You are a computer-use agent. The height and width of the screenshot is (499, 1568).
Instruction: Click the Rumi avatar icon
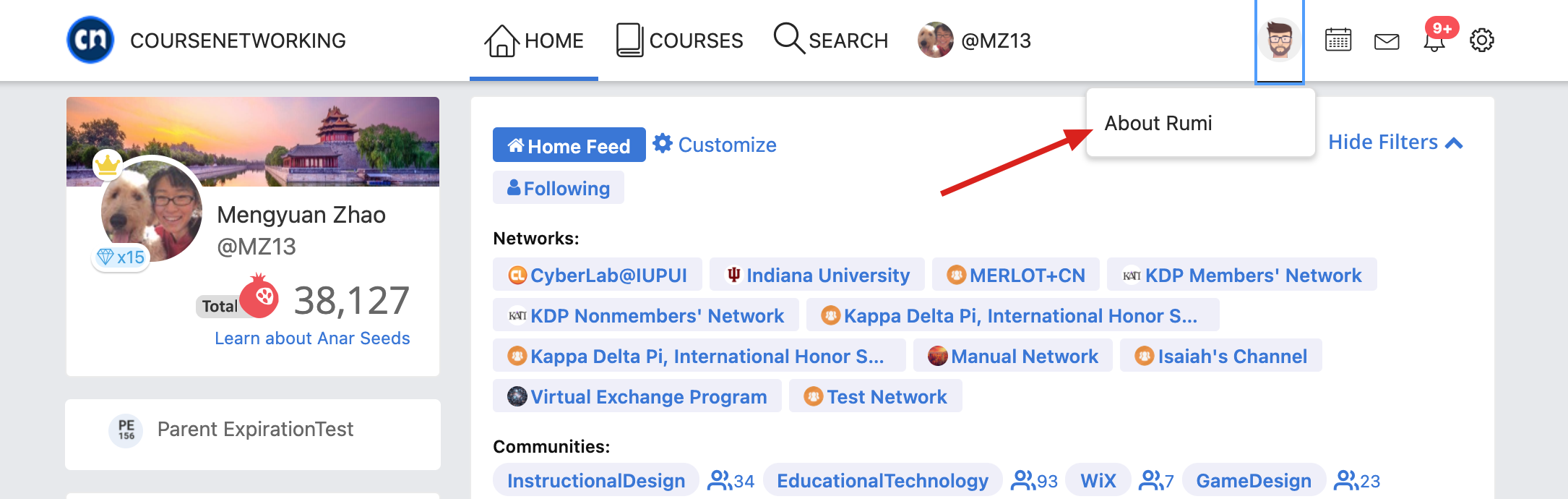click(1280, 40)
